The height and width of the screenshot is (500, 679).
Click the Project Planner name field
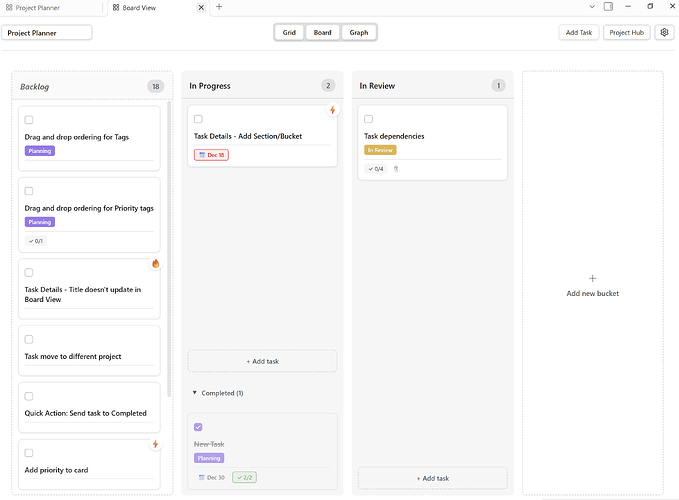coord(48,32)
